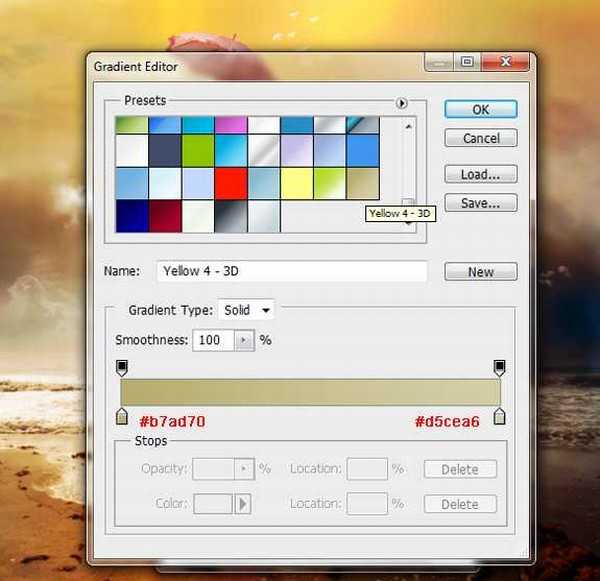Select the left opacity stop above gradient bar

pos(123,367)
